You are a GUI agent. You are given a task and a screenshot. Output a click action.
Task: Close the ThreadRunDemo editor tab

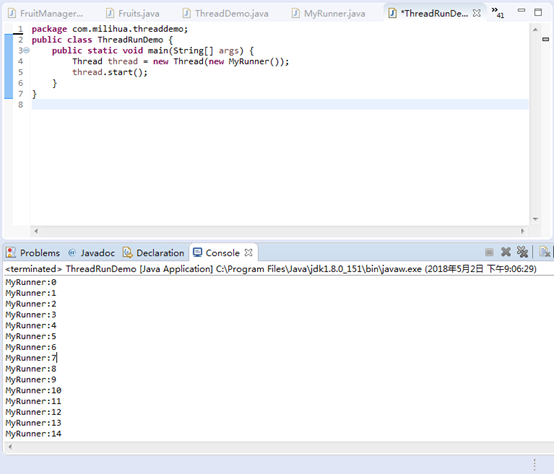coord(477,13)
